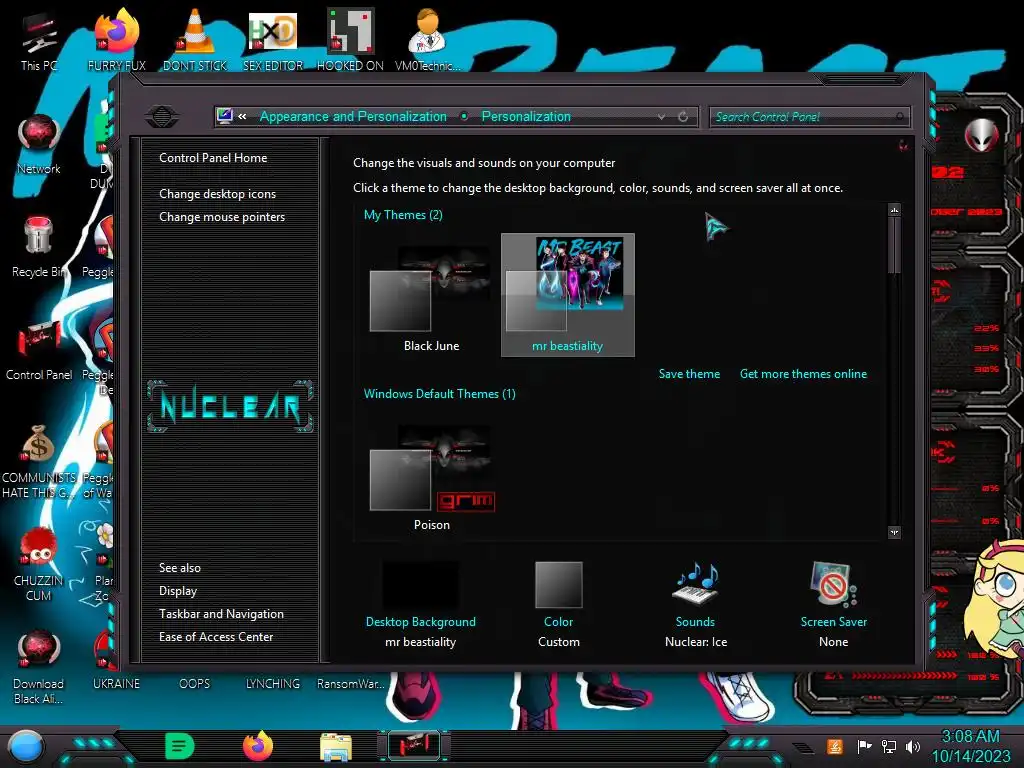Open the This PC desktop icon
Screen dimensions: 1024x768
(39, 40)
